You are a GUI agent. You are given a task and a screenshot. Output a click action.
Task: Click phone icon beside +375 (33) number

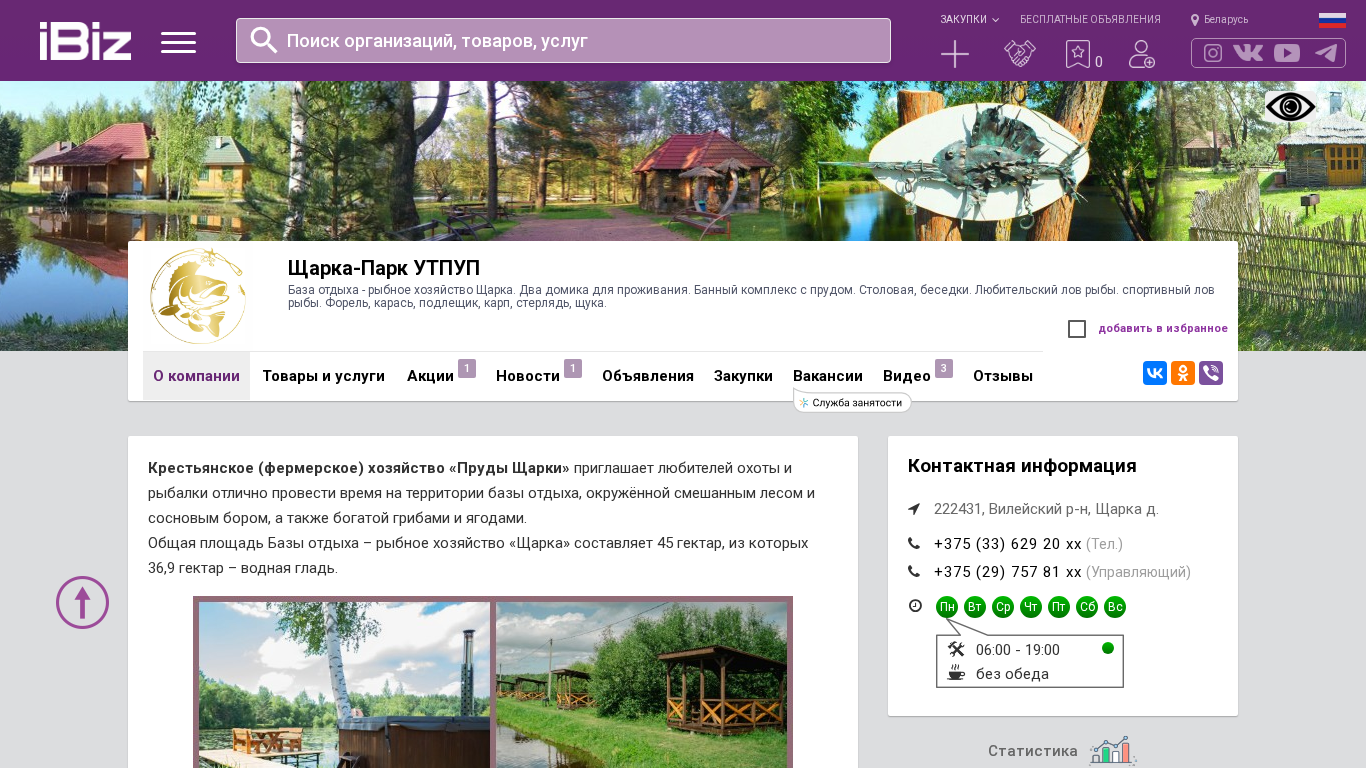point(914,544)
